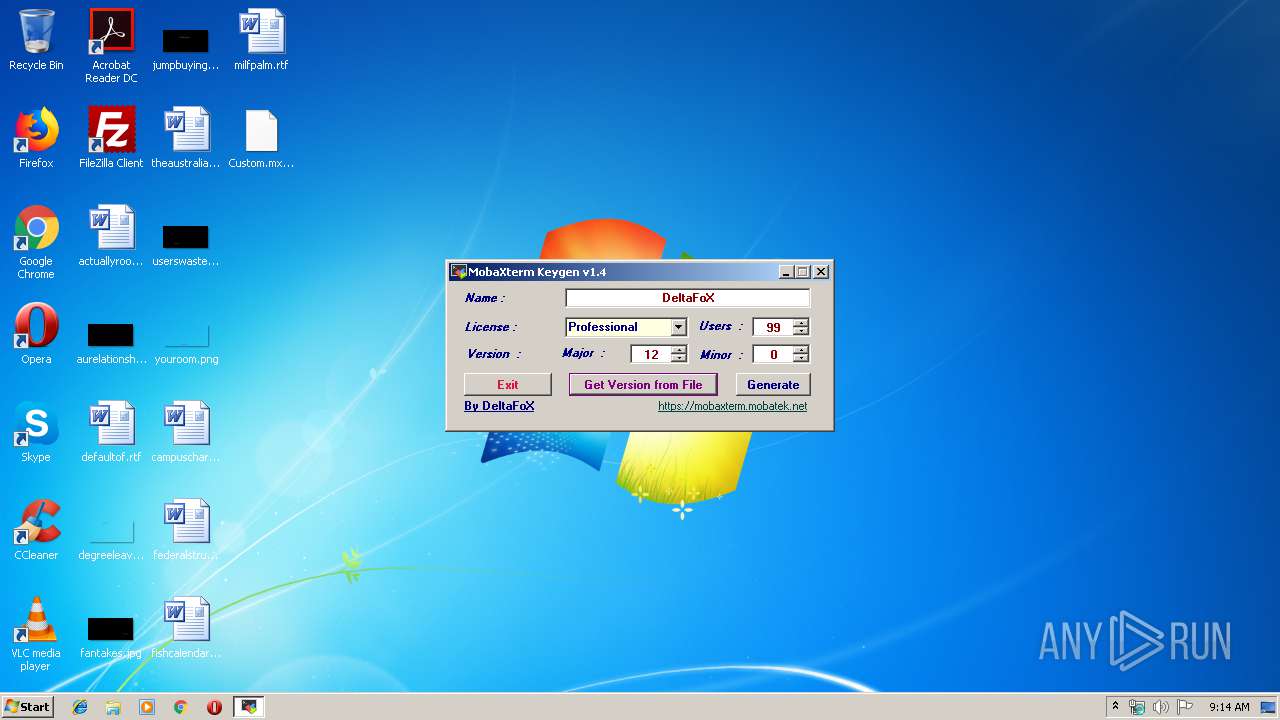Open the License type dropdown
This screenshot has height=720, width=1280.
pos(679,327)
